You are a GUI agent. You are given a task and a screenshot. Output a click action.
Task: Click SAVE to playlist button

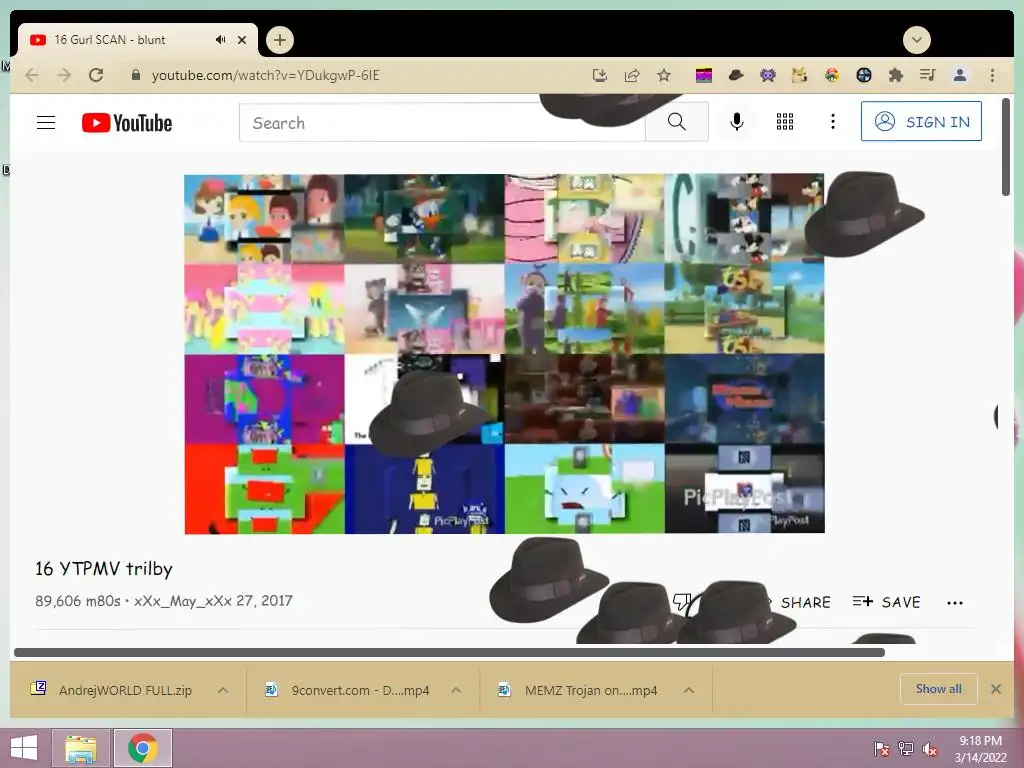(886, 602)
